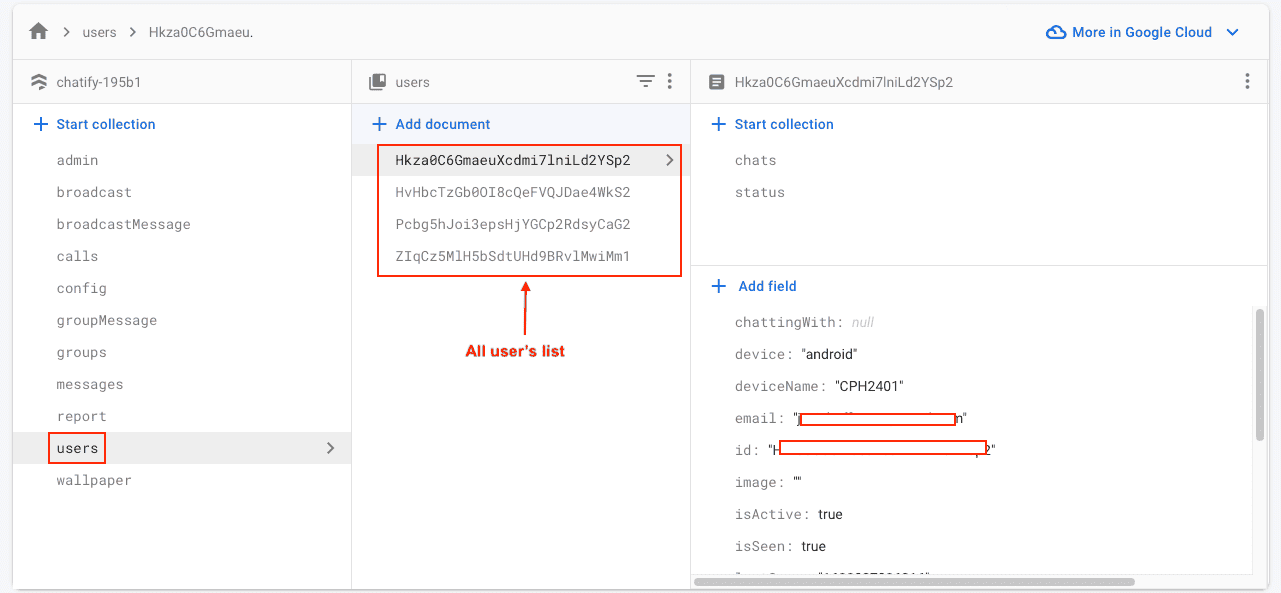Select the groupMessage collection

click(107, 320)
